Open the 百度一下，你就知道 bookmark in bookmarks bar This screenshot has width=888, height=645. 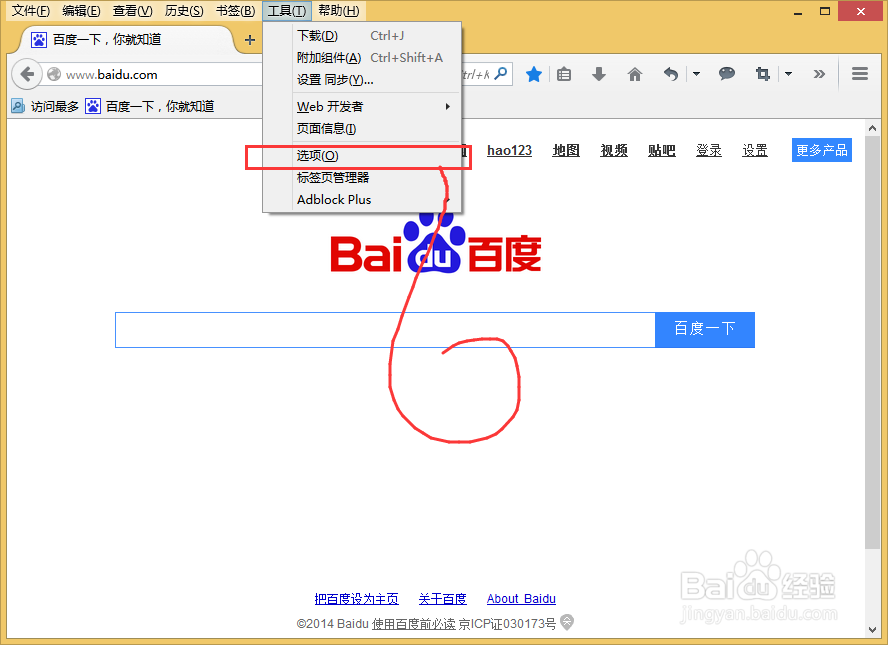tap(150, 106)
